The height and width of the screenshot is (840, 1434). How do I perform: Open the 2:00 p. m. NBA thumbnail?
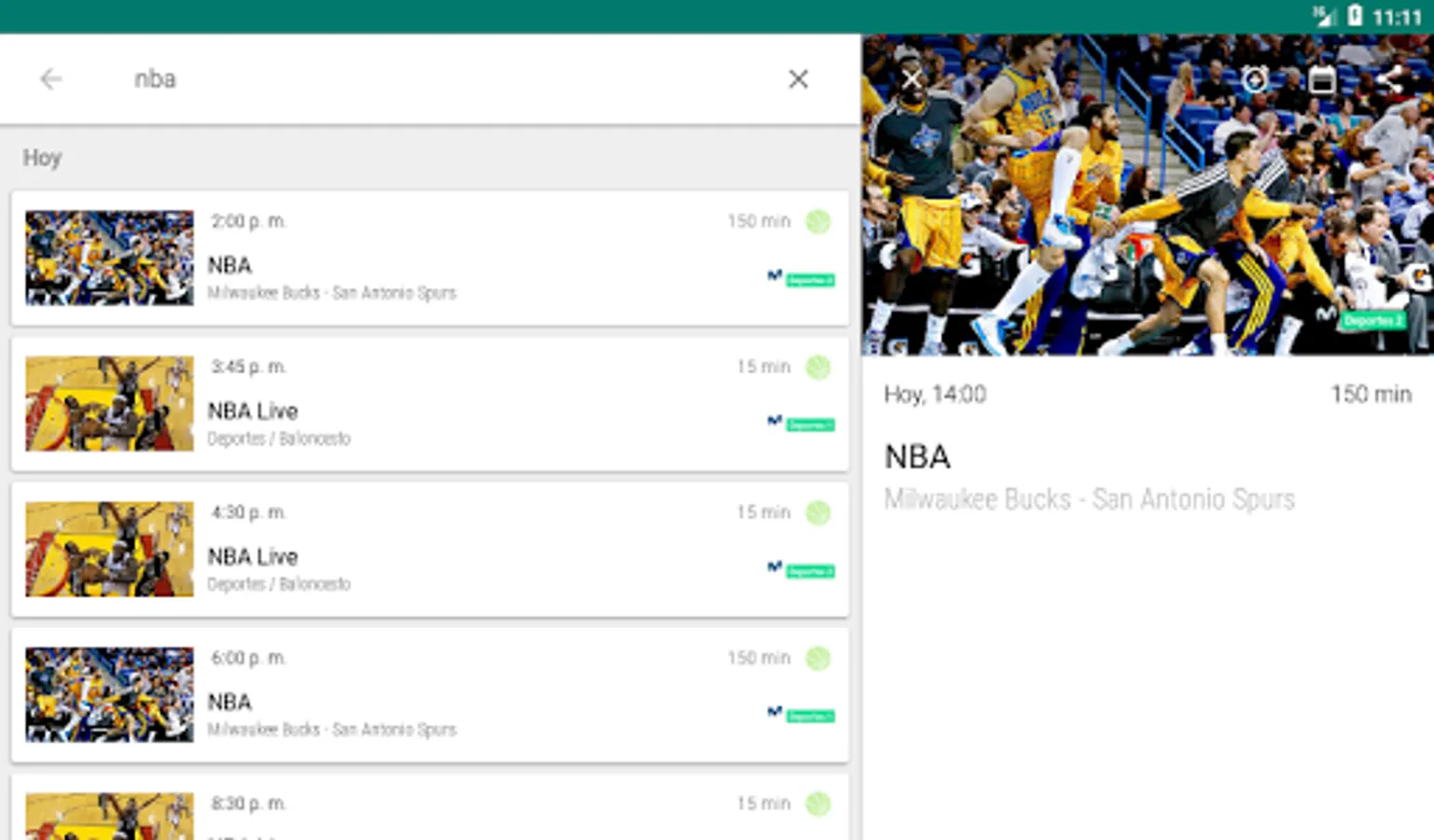[109, 258]
